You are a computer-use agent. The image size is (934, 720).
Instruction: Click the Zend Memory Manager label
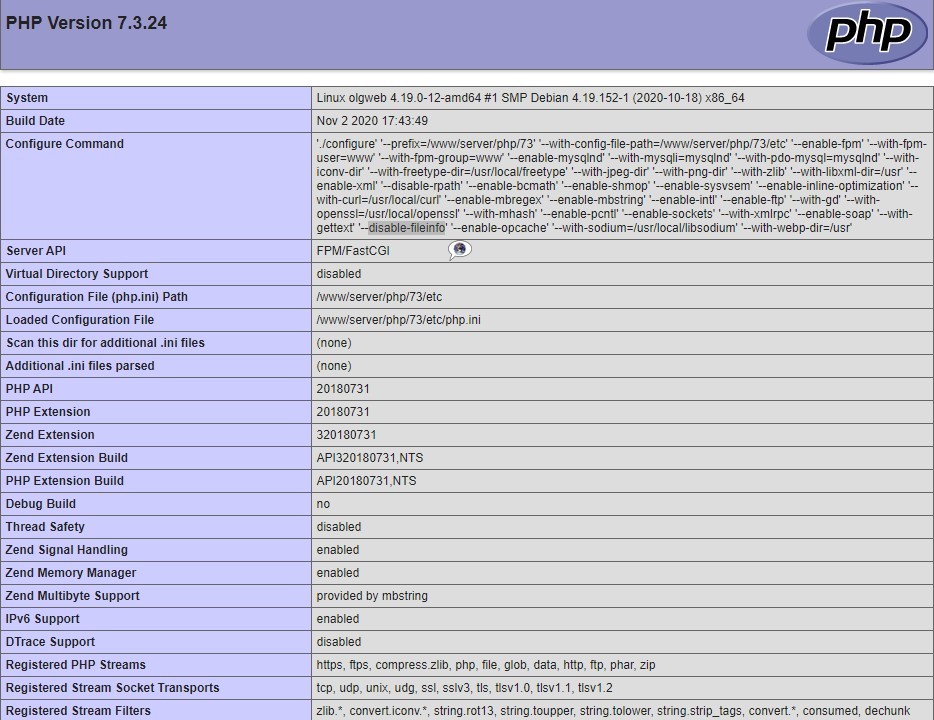[x=71, y=573]
